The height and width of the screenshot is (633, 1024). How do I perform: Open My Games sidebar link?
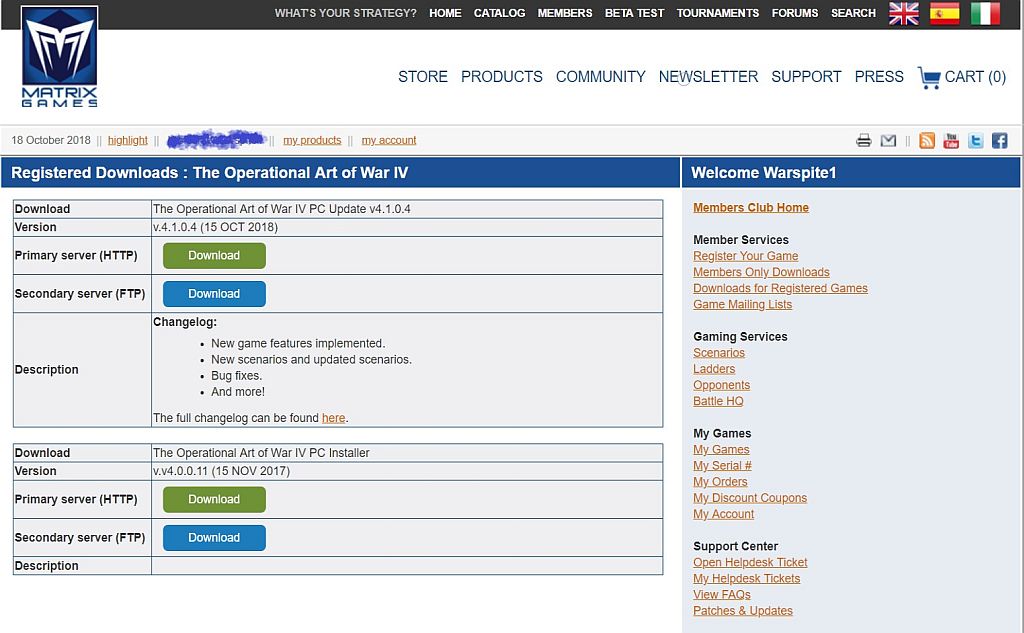722,449
